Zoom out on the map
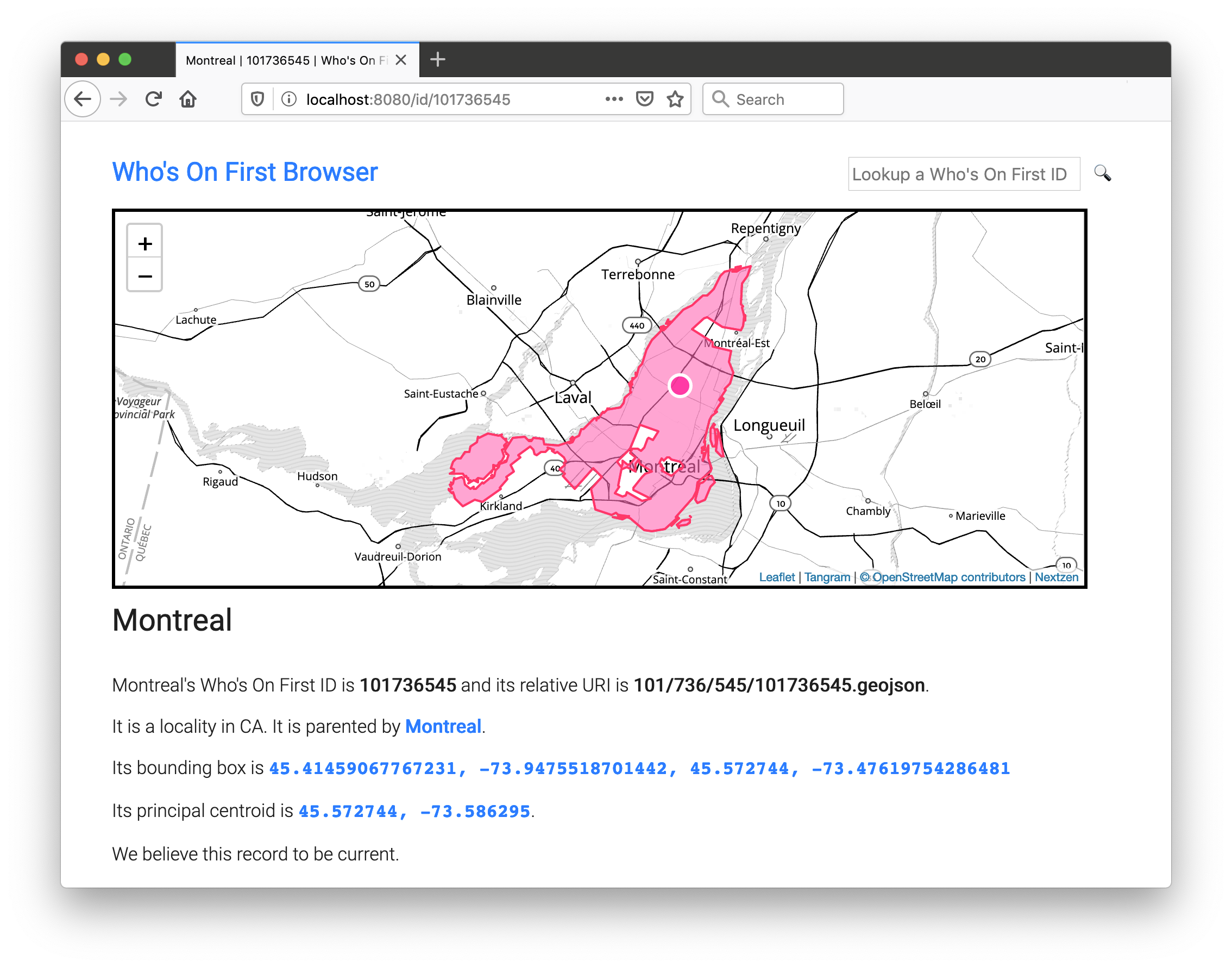Viewport: 1232px width, 968px height. pyautogui.click(x=145, y=276)
